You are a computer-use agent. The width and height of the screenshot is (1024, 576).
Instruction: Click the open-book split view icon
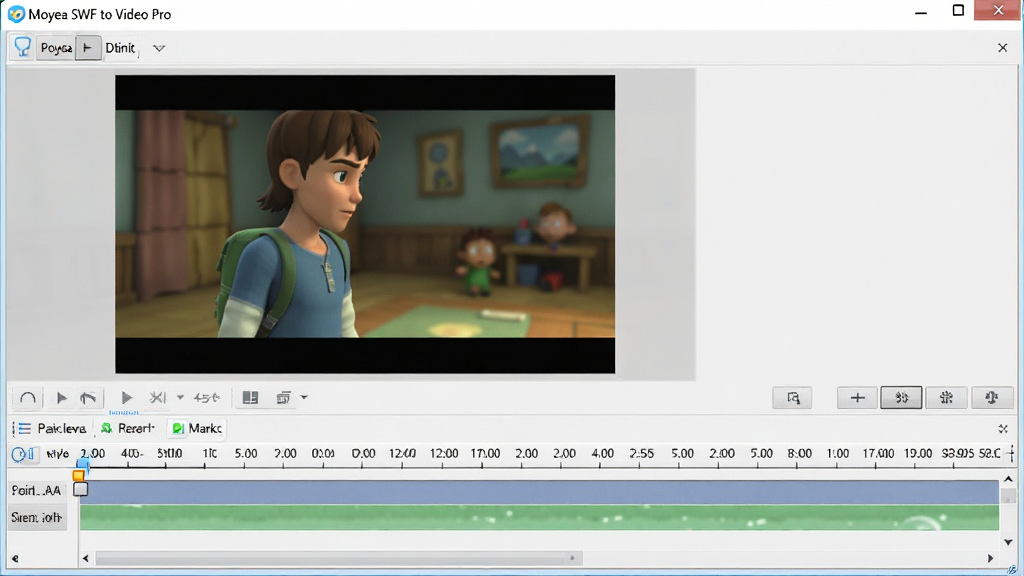(x=250, y=398)
